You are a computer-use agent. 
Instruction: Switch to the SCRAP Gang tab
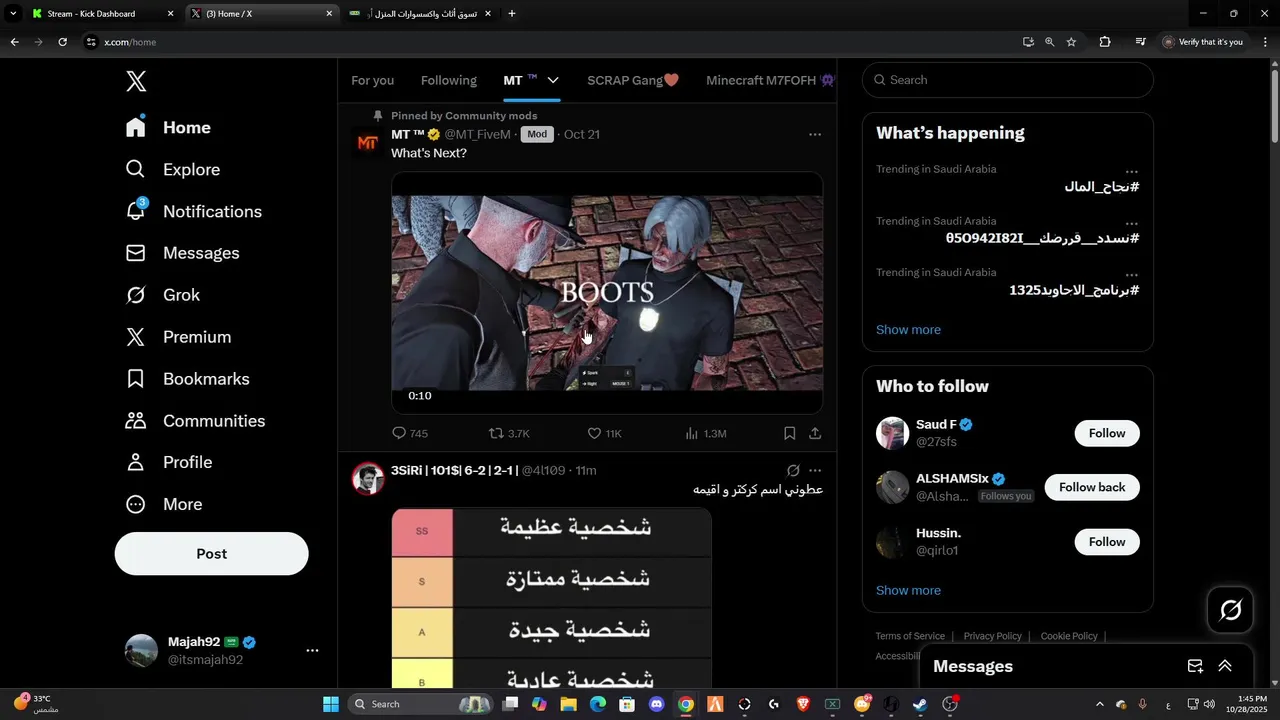[x=633, y=80]
